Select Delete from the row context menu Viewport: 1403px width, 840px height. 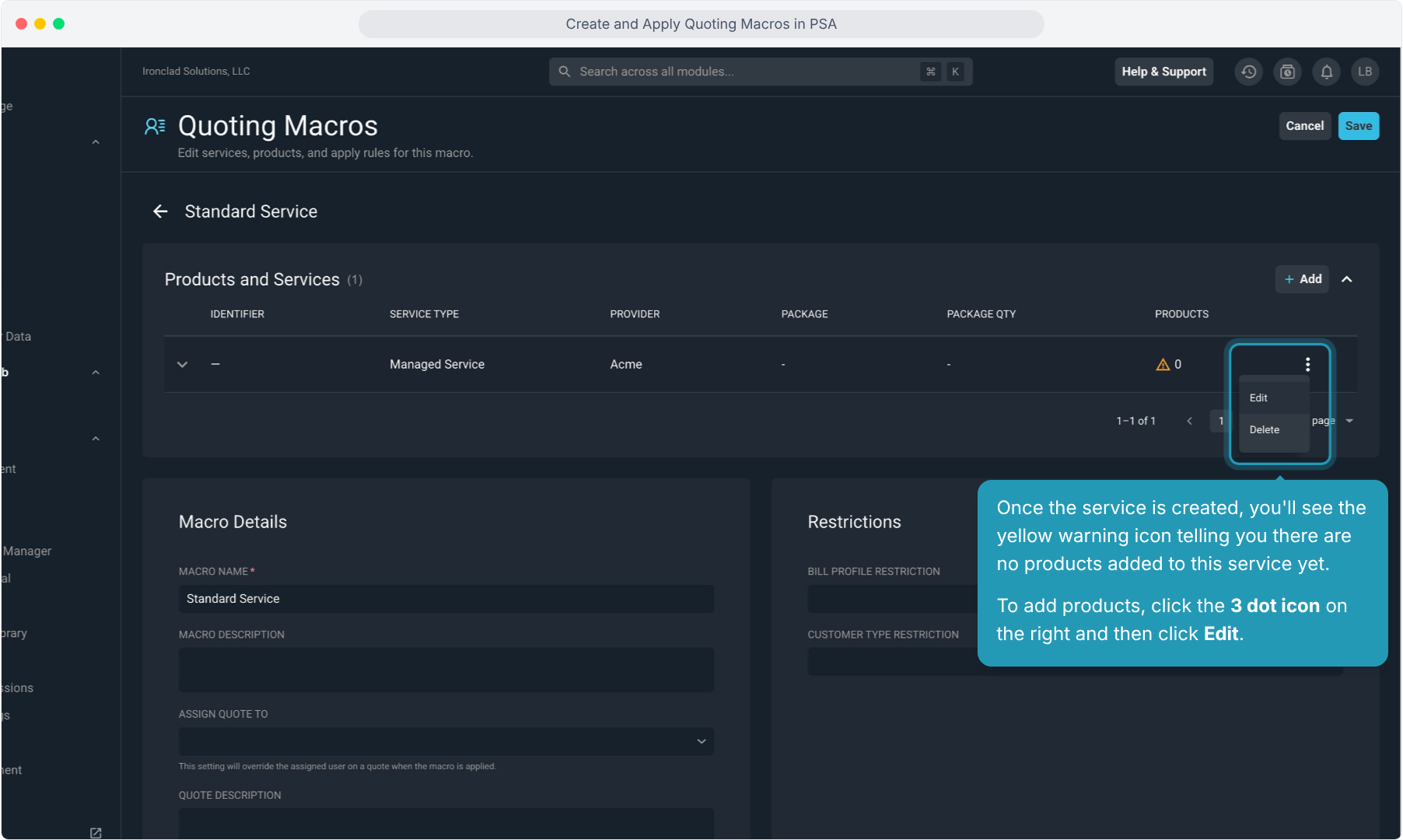[1274, 429]
